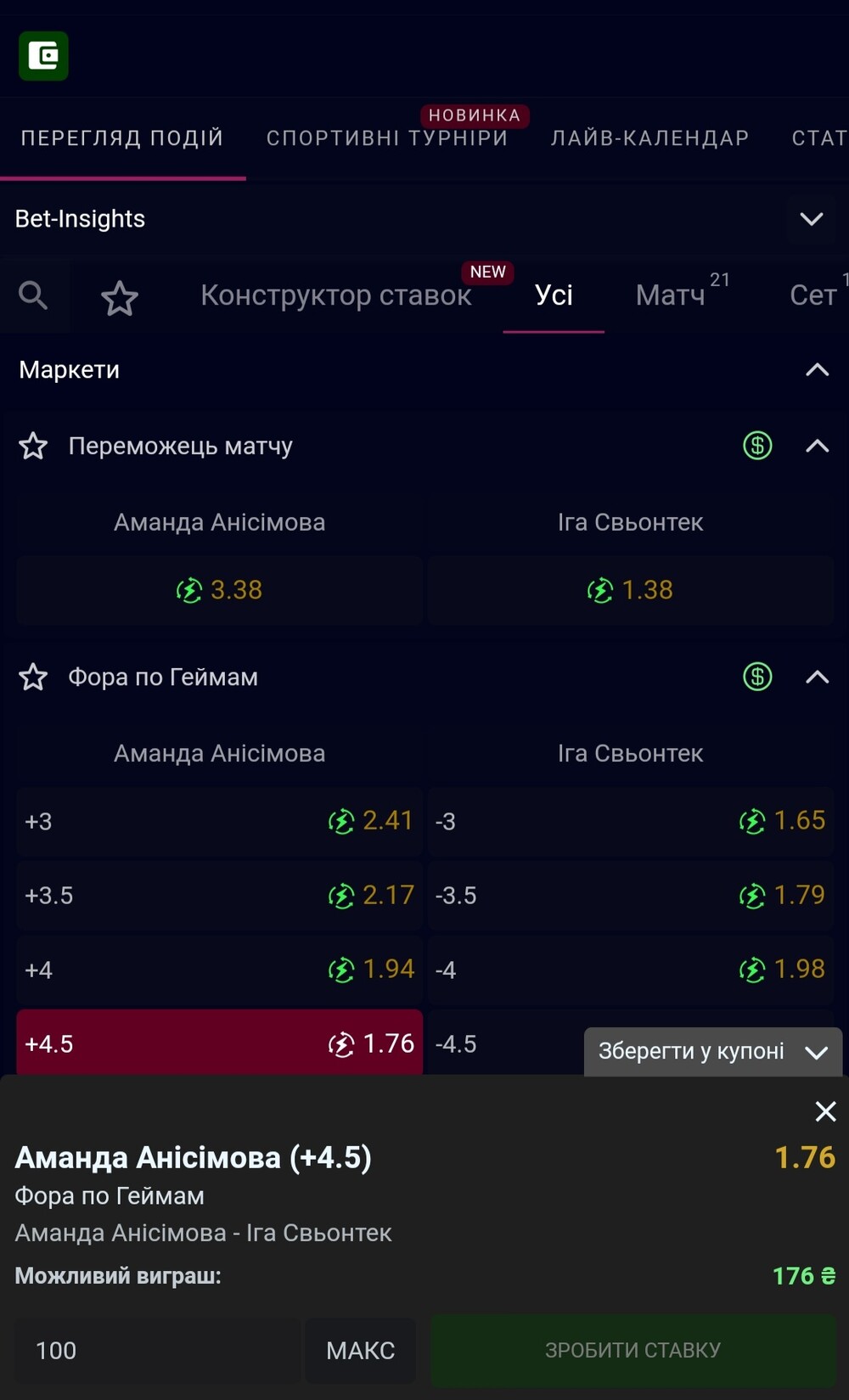This screenshot has height=1400, width=849.
Task: Tap cash-out dollar icon for Переможець матчу
Action: tap(757, 446)
